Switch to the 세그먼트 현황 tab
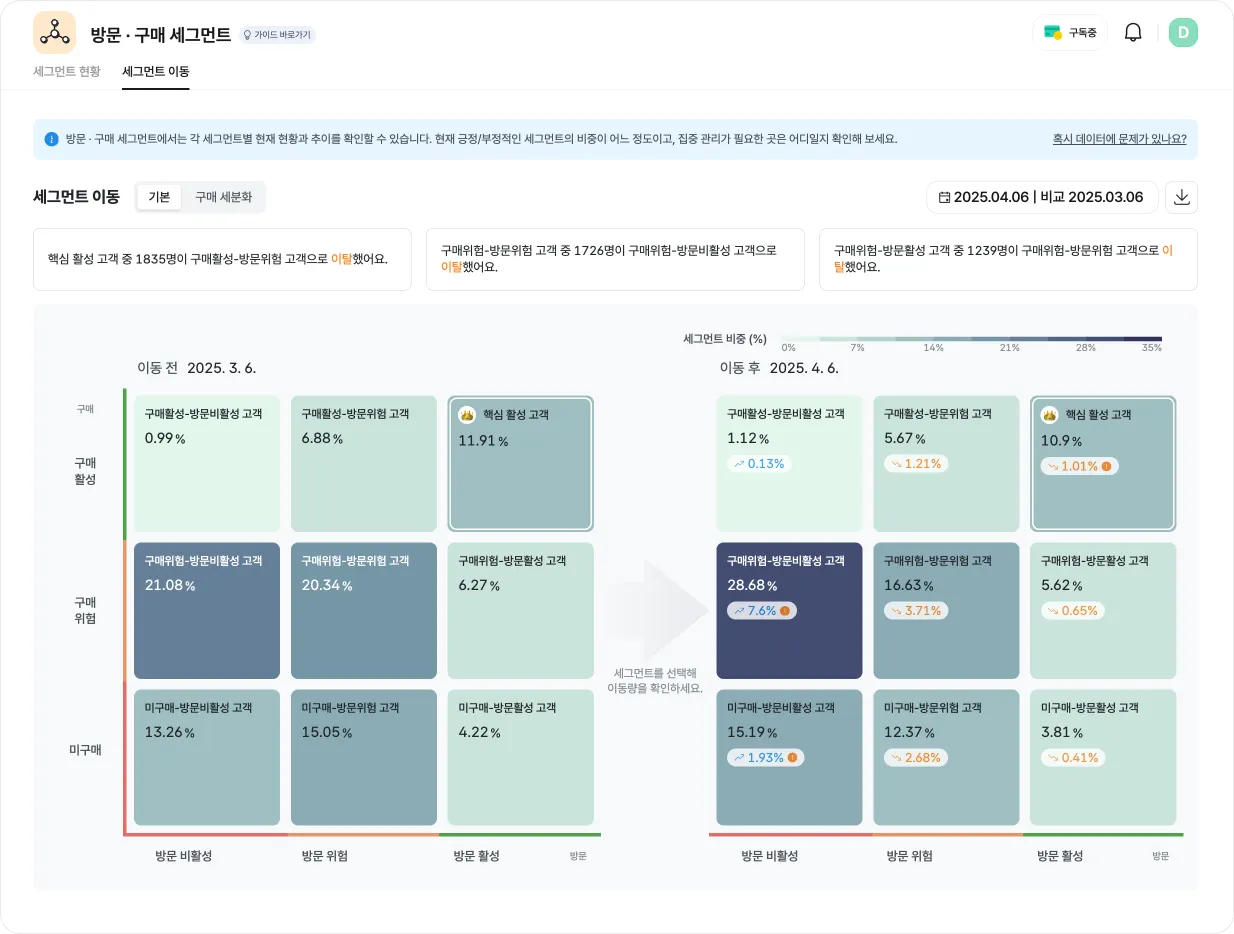 coord(67,71)
